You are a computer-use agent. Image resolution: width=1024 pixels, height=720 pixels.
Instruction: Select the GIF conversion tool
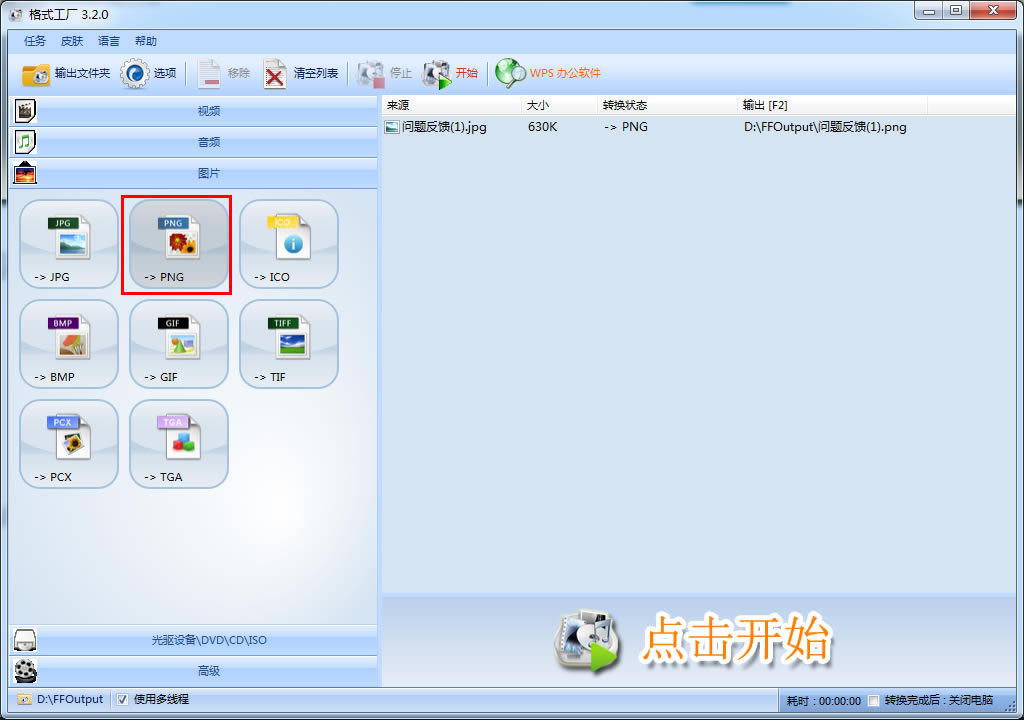[x=178, y=344]
